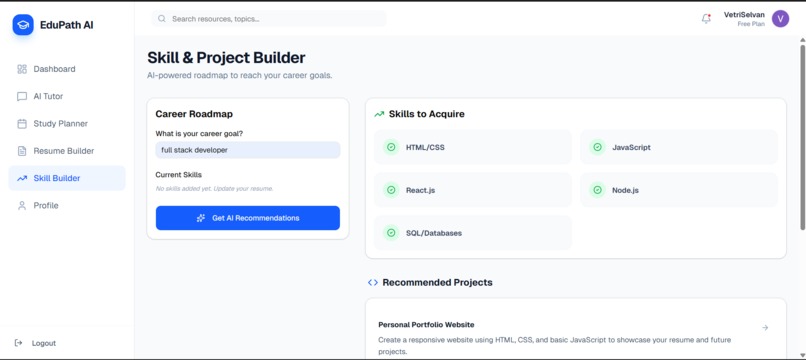Screen dimensions: 806x360
Task: Click the check icon next to Node.js
Action: pyautogui.click(x=597, y=190)
